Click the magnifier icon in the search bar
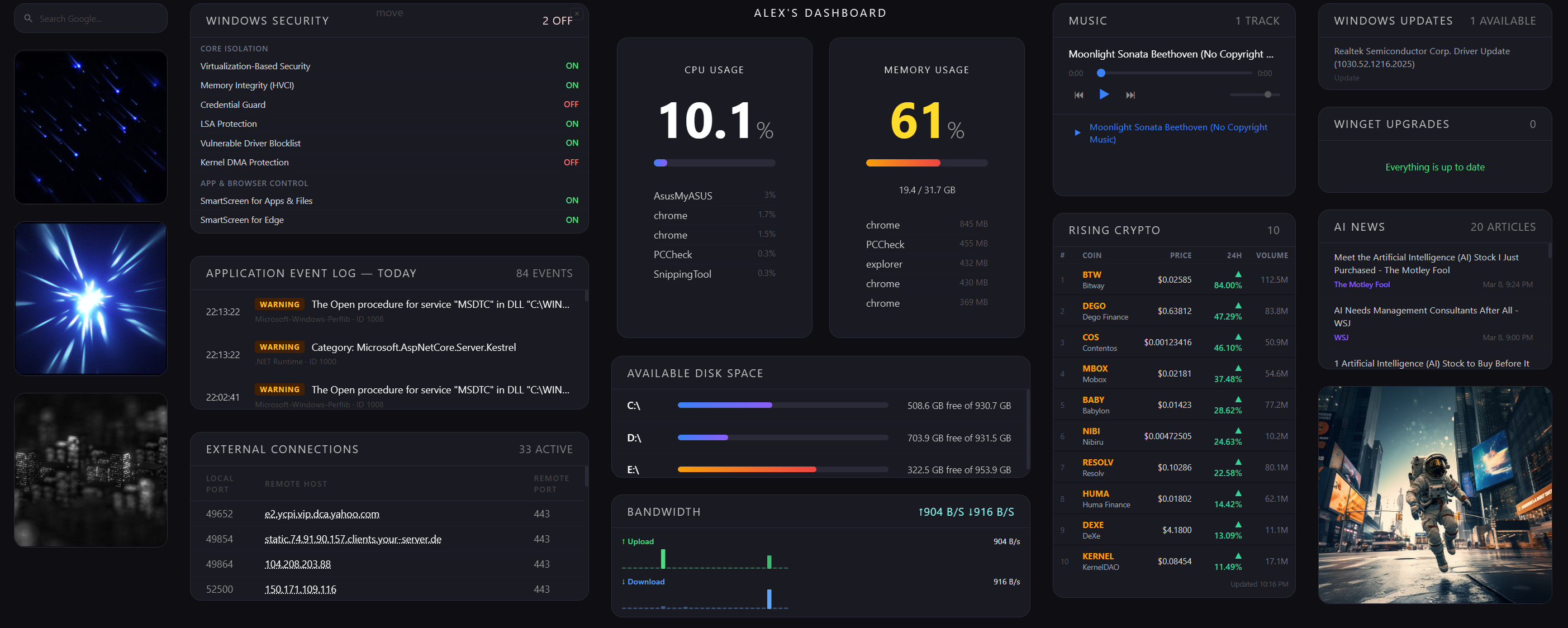The image size is (1568, 628). (x=28, y=18)
